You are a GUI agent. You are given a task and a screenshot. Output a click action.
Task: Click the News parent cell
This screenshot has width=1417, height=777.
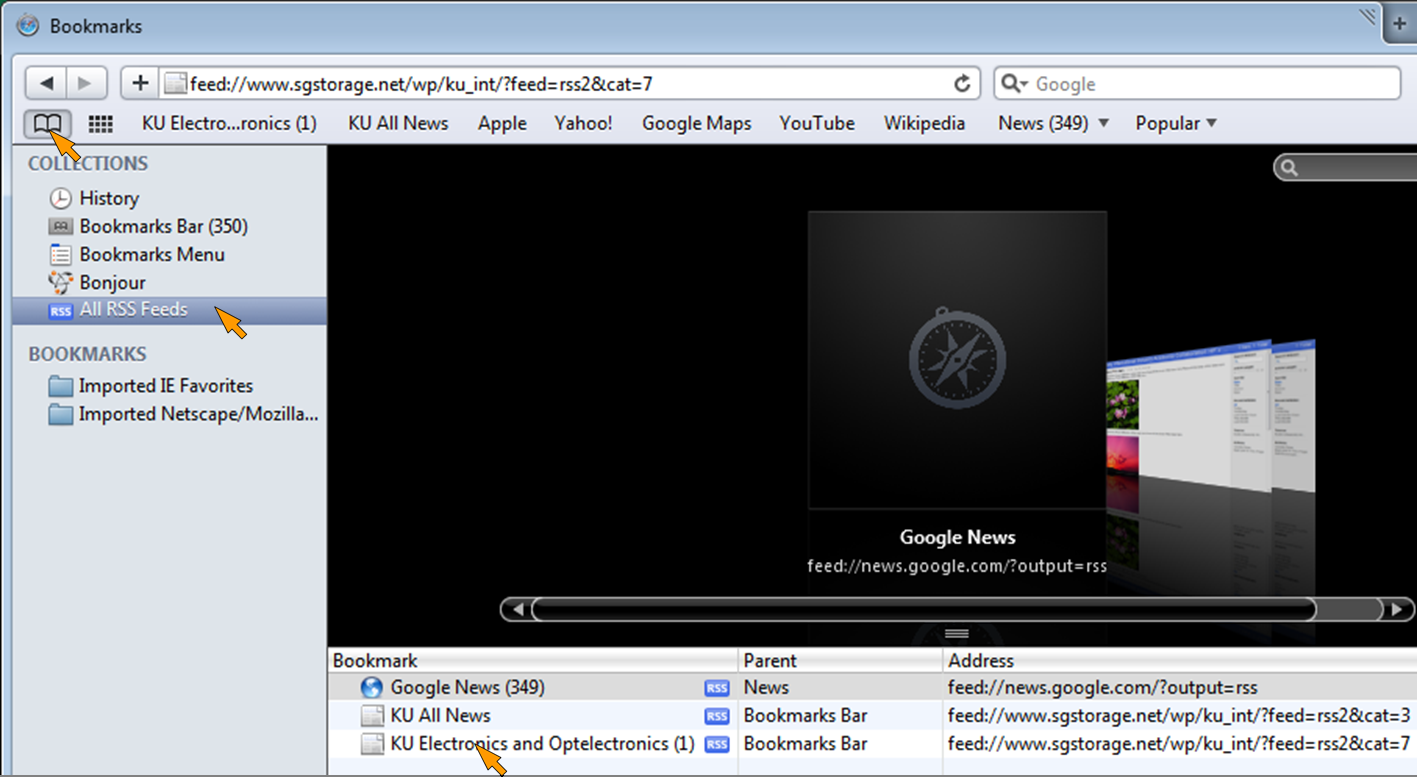pos(766,688)
